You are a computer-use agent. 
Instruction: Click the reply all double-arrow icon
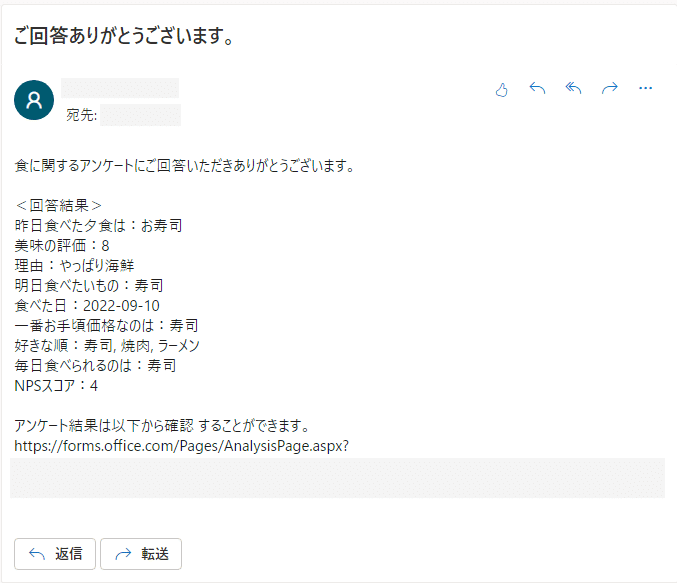click(x=573, y=89)
